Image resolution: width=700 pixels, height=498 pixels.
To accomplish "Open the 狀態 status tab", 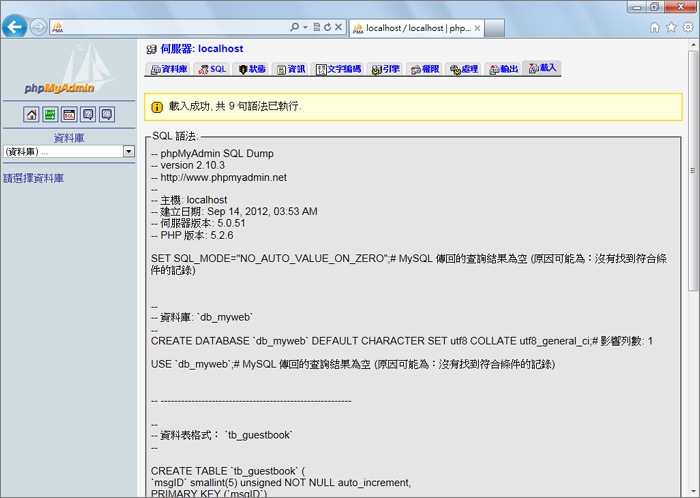I will [251, 69].
